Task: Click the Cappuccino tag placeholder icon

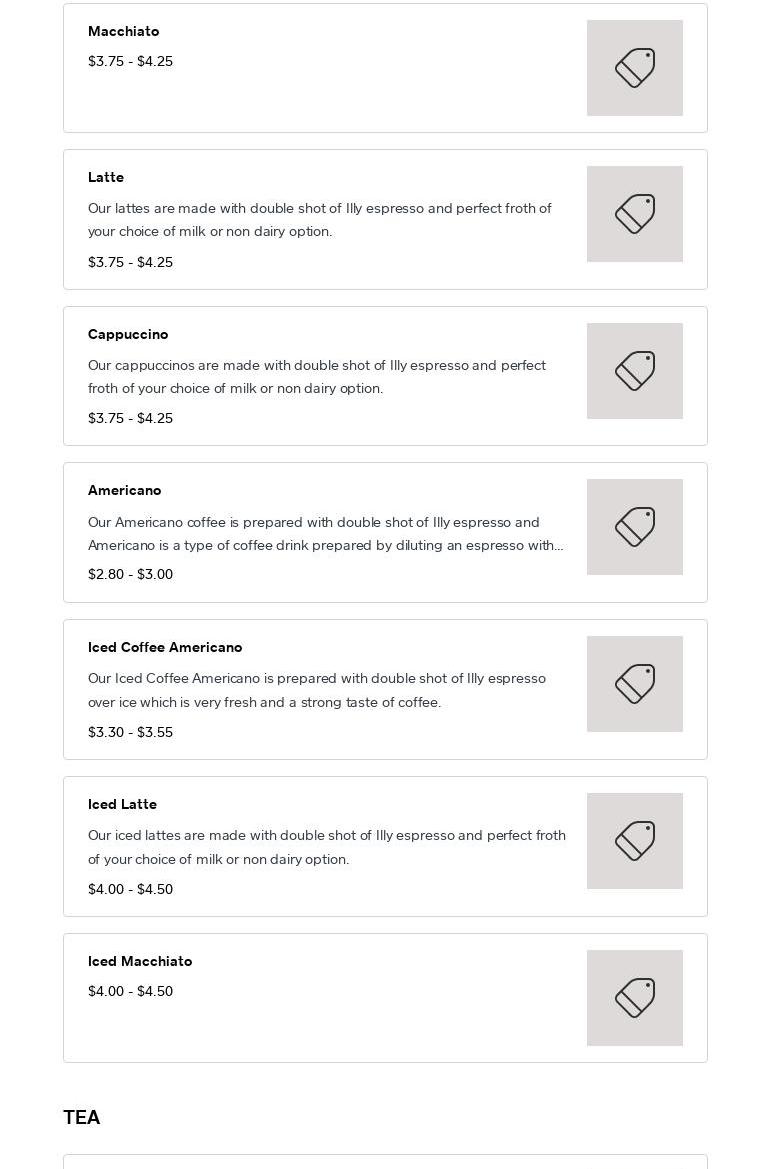Action: point(634,371)
